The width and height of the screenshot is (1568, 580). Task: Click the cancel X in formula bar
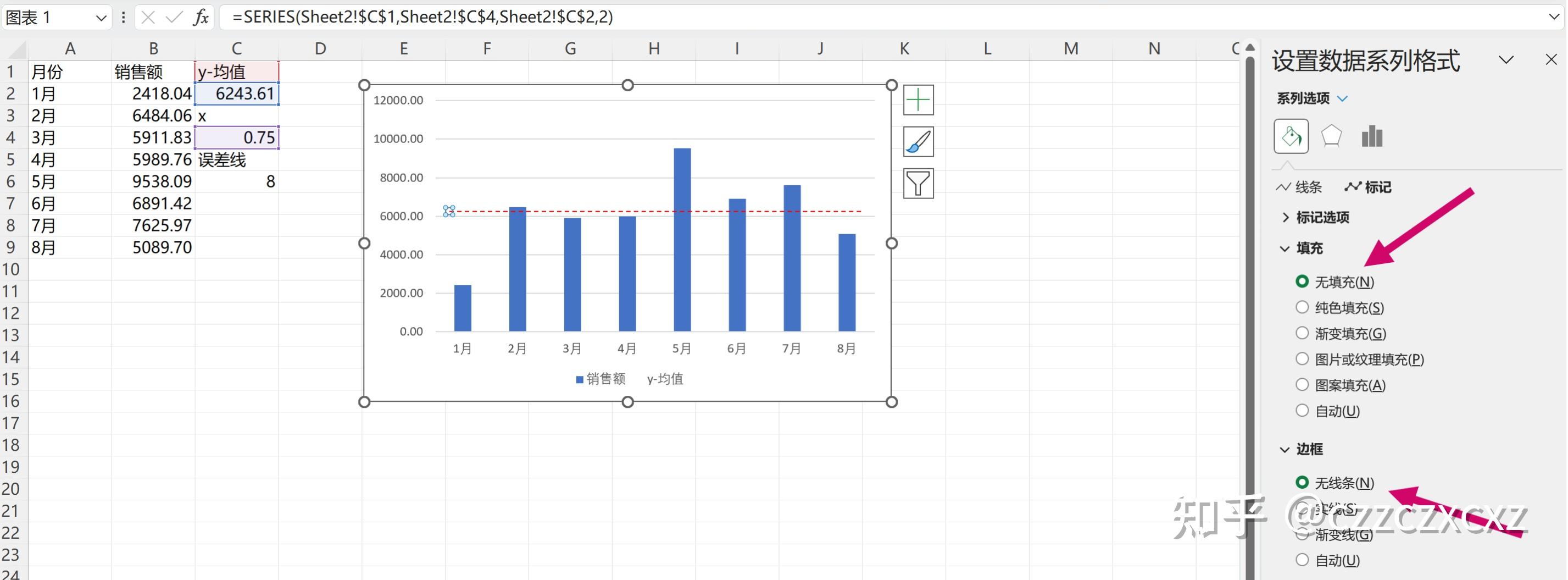click(x=148, y=17)
